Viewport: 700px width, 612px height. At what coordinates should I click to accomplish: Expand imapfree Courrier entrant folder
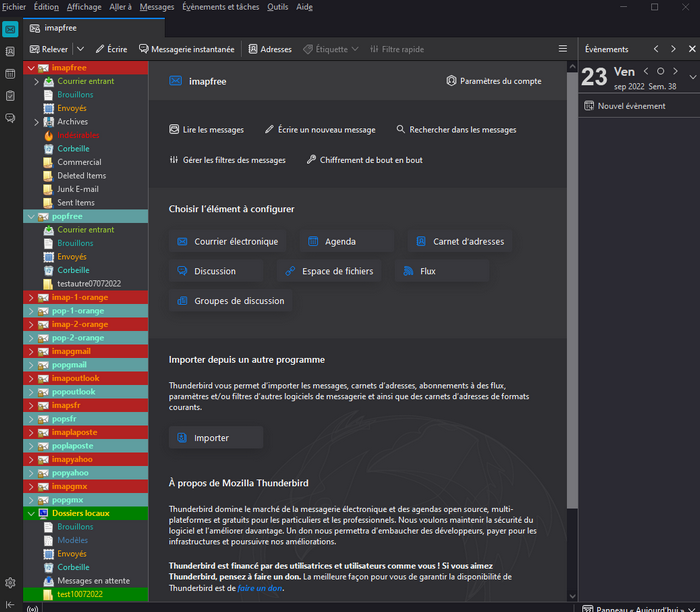pos(37,81)
